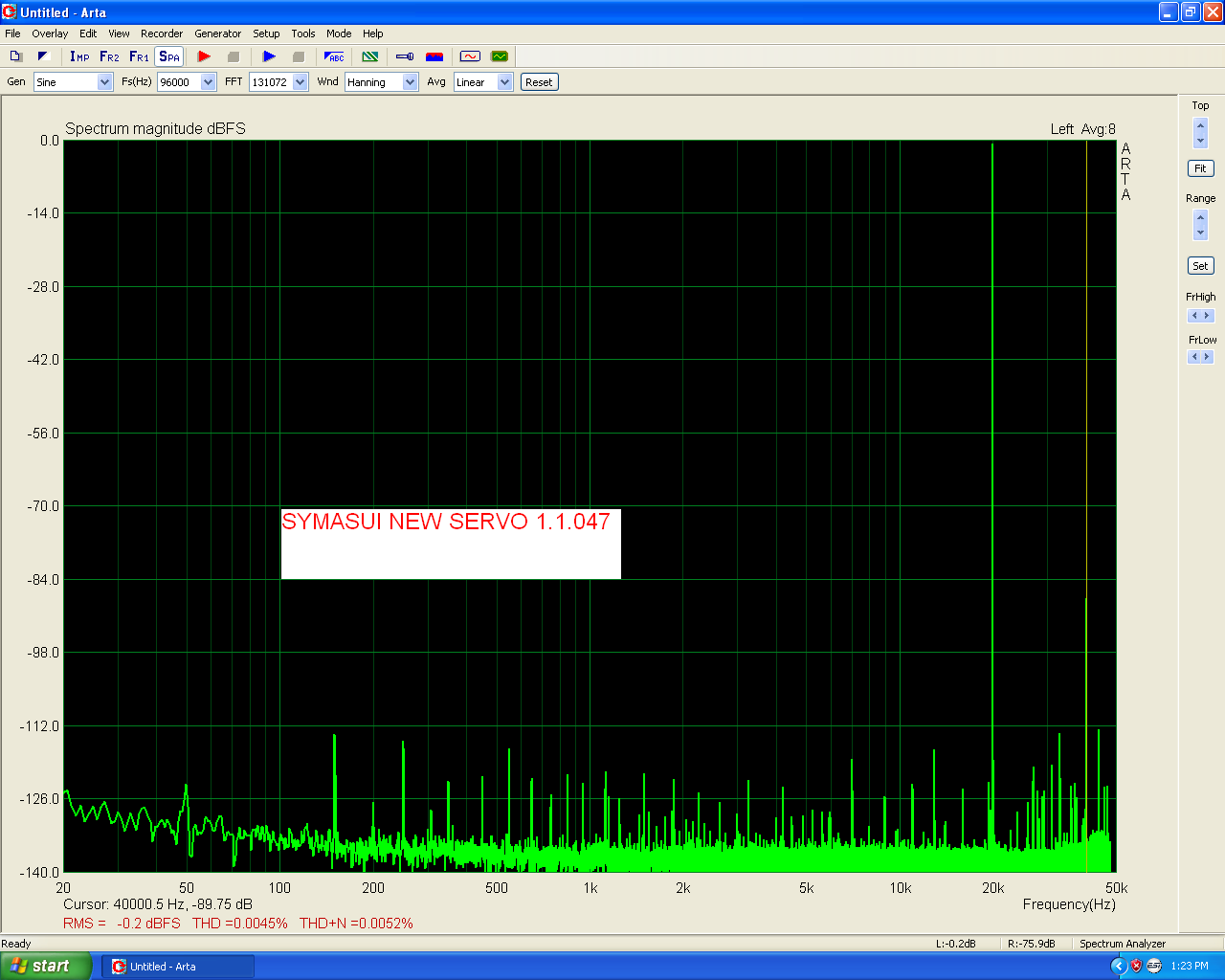Viewport: 1225px width, 980px height.
Task: Switch to Fr2 dual-channel frequency response mode
Action: click(109, 56)
